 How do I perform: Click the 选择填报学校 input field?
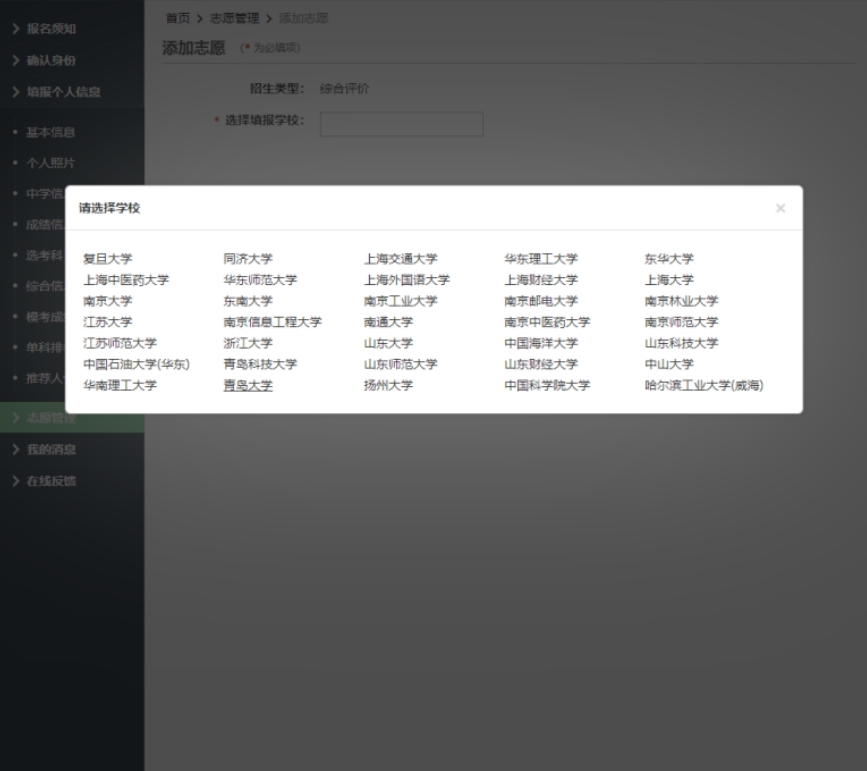tap(401, 124)
